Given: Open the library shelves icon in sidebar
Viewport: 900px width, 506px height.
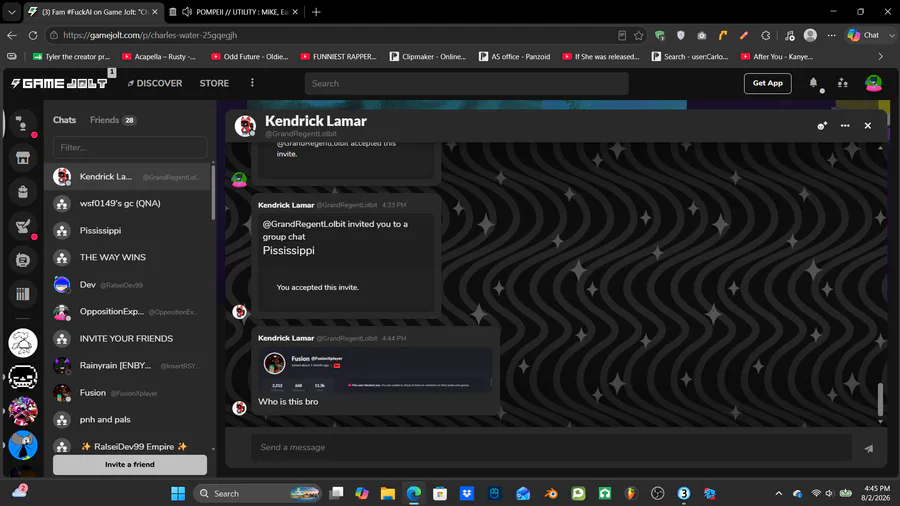Looking at the screenshot, I should pos(22,294).
